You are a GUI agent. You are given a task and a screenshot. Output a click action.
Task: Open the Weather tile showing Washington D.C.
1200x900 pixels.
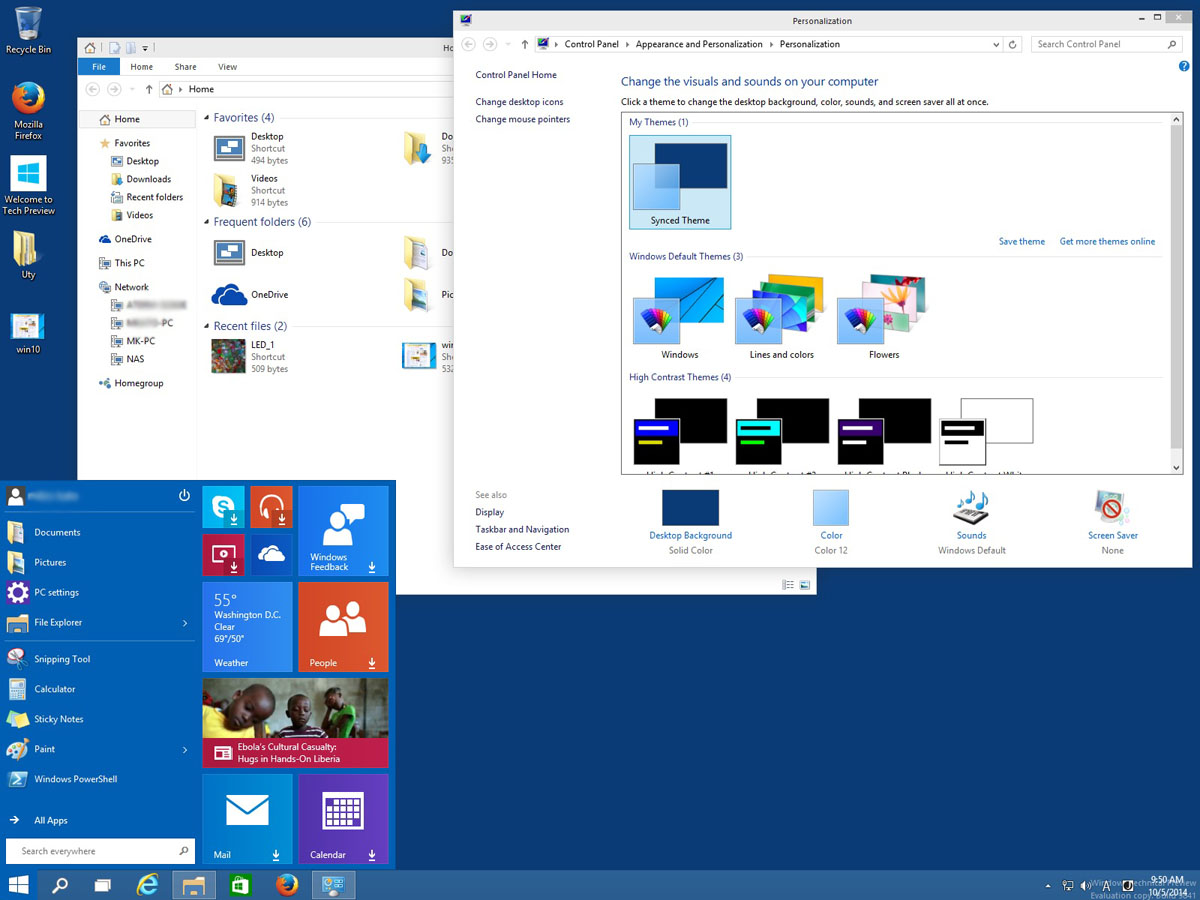pos(247,627)
